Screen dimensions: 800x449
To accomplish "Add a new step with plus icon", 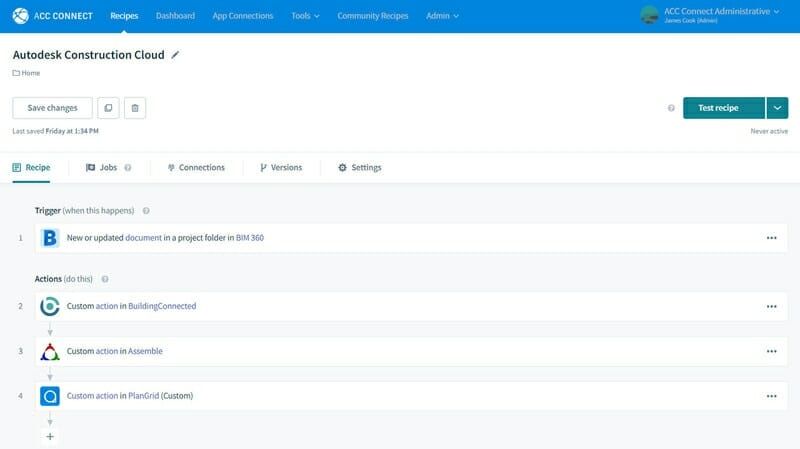I will pos(50,436).
